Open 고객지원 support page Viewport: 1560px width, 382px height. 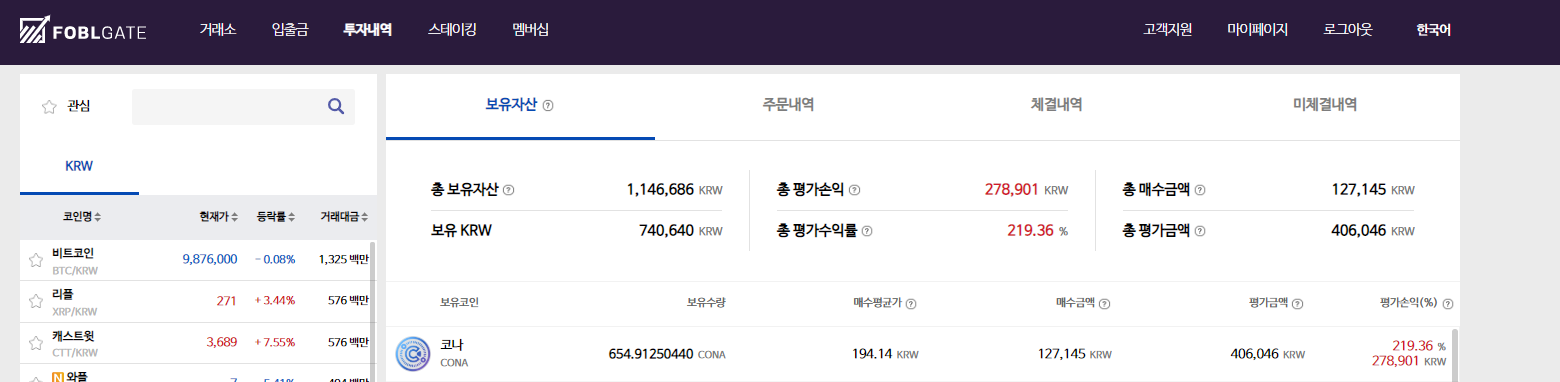point(1168,30)
